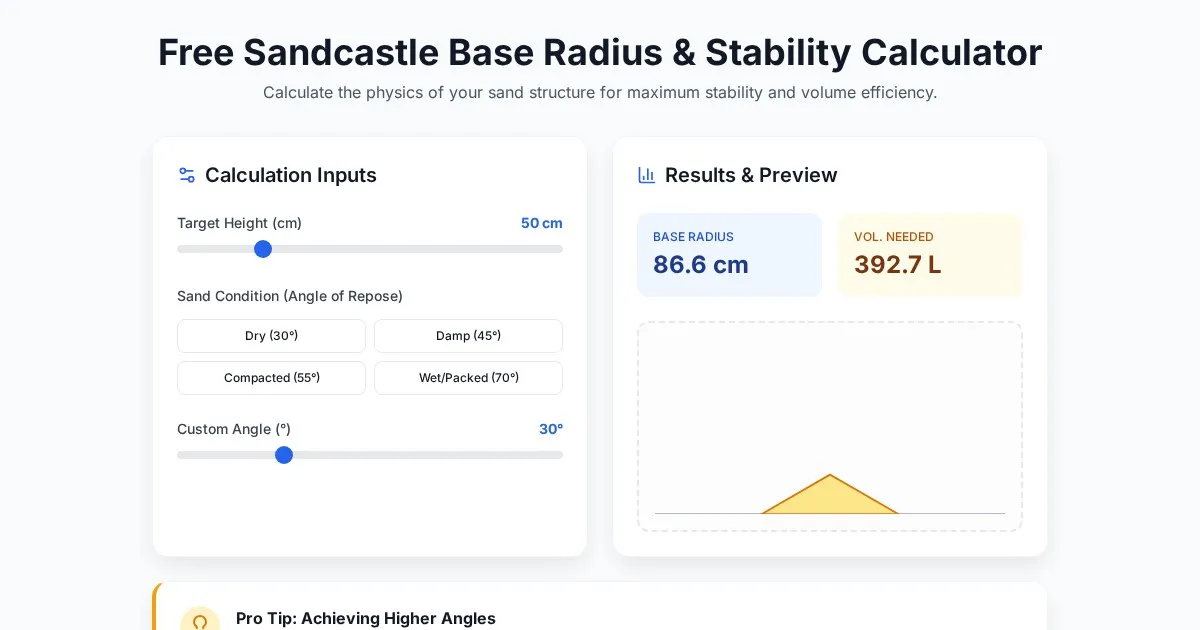Click the Sand Condition (Angle of Repose) label

290,296
